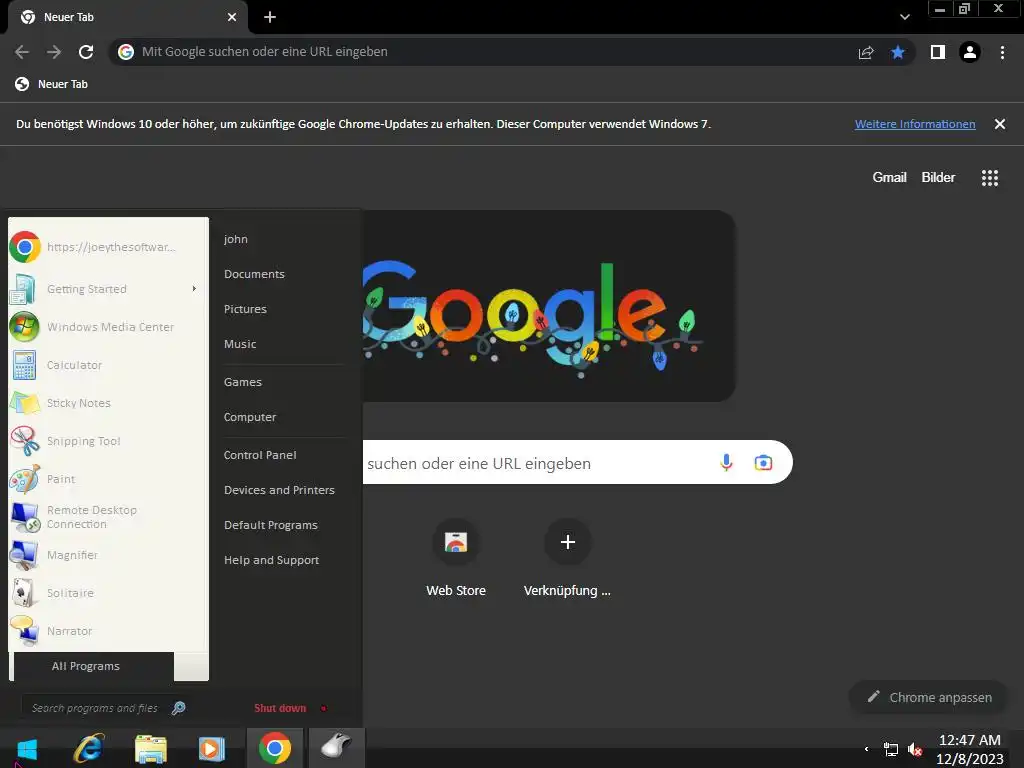Close the Neuer Tab tab

(x=232, y=17)
